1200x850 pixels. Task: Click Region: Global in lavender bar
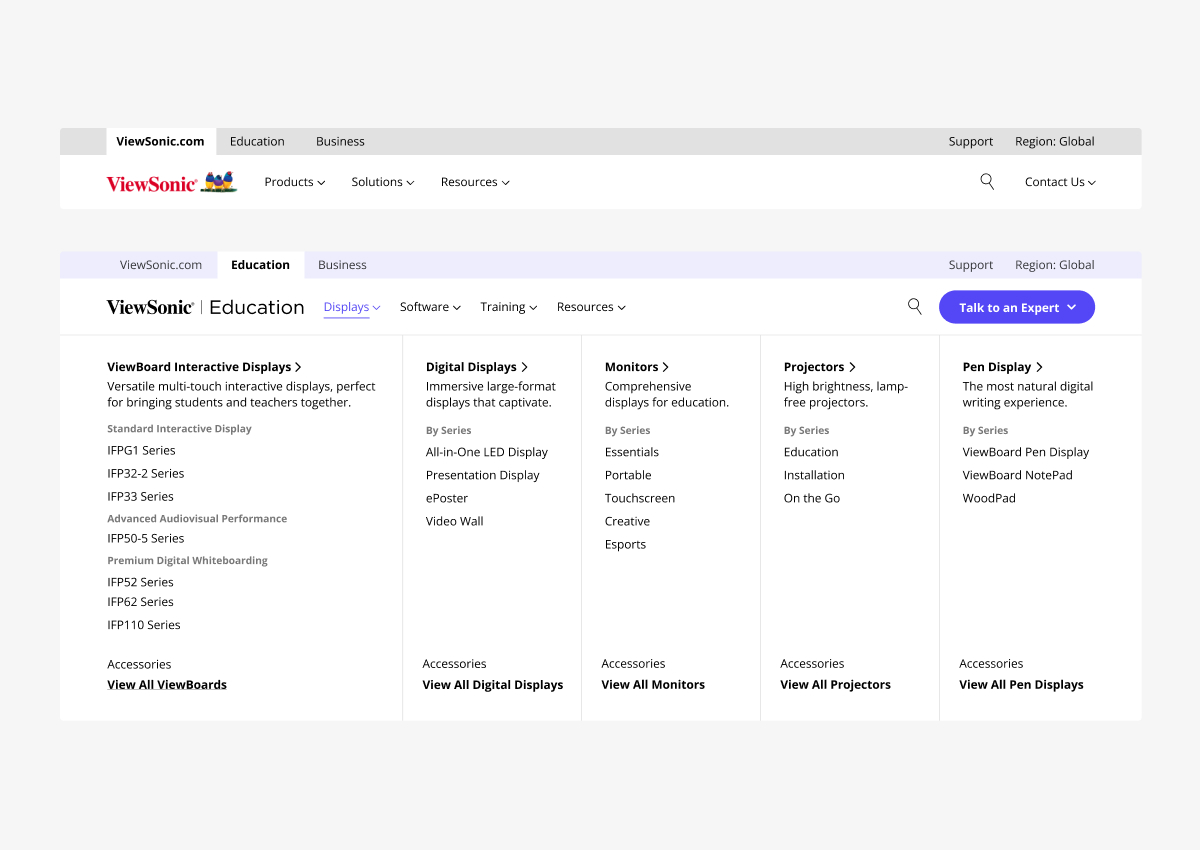pyautogui.click(x=1055, y=265)
